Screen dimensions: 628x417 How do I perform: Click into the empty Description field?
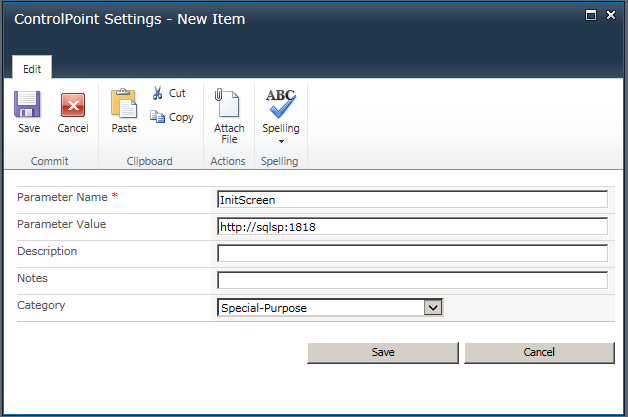pos(412,254)
